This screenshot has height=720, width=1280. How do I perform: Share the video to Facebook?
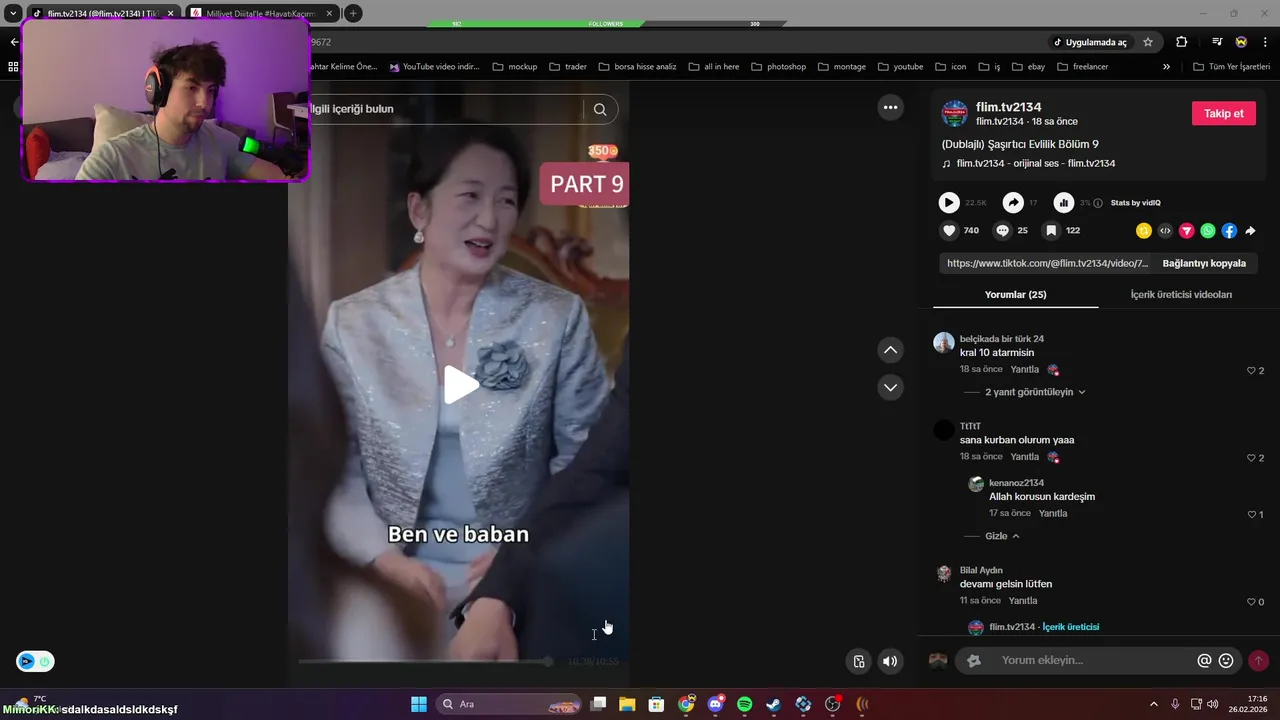pos(1229,231)
